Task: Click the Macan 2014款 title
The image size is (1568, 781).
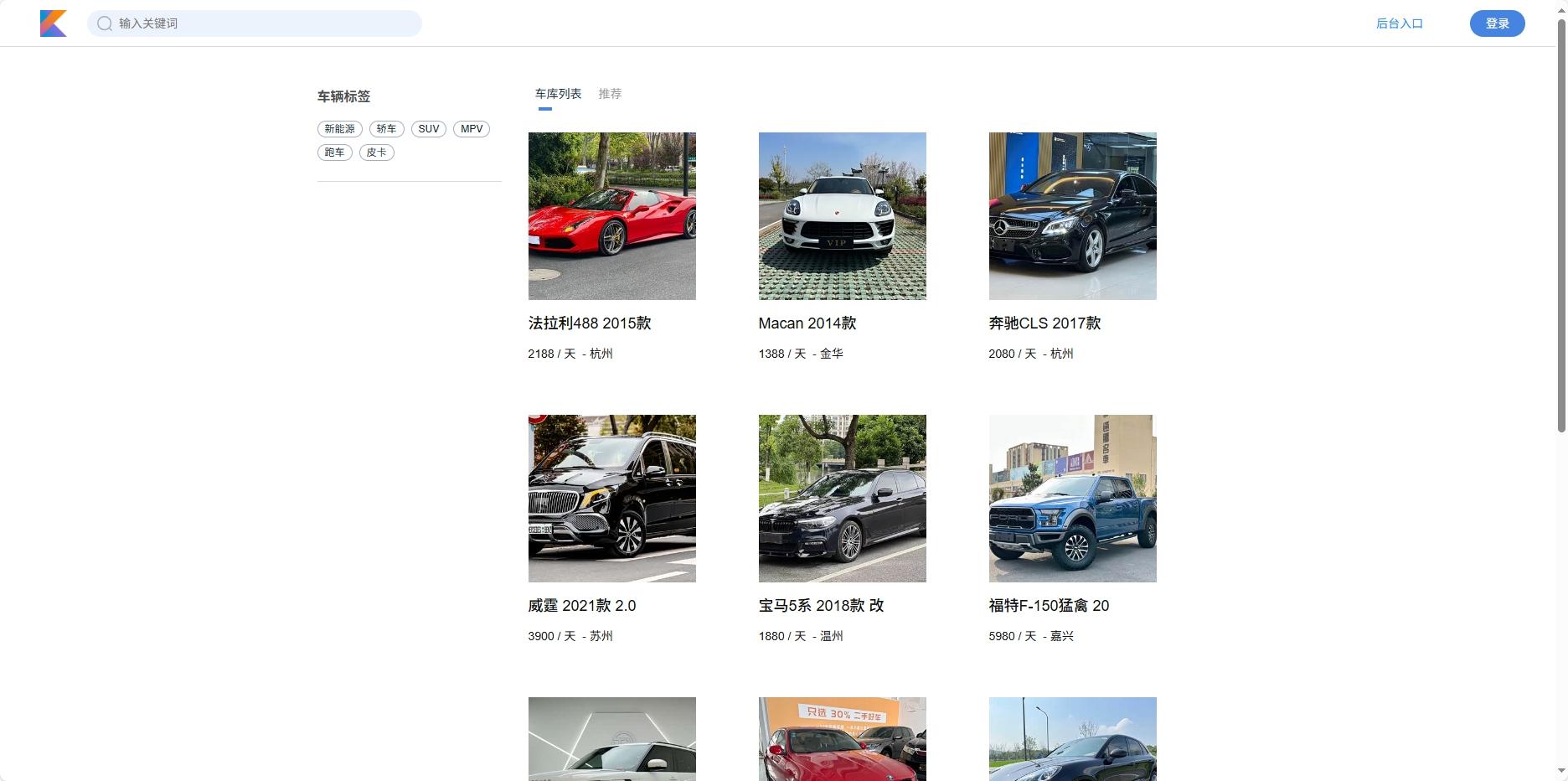Action: tap(807, 323)
